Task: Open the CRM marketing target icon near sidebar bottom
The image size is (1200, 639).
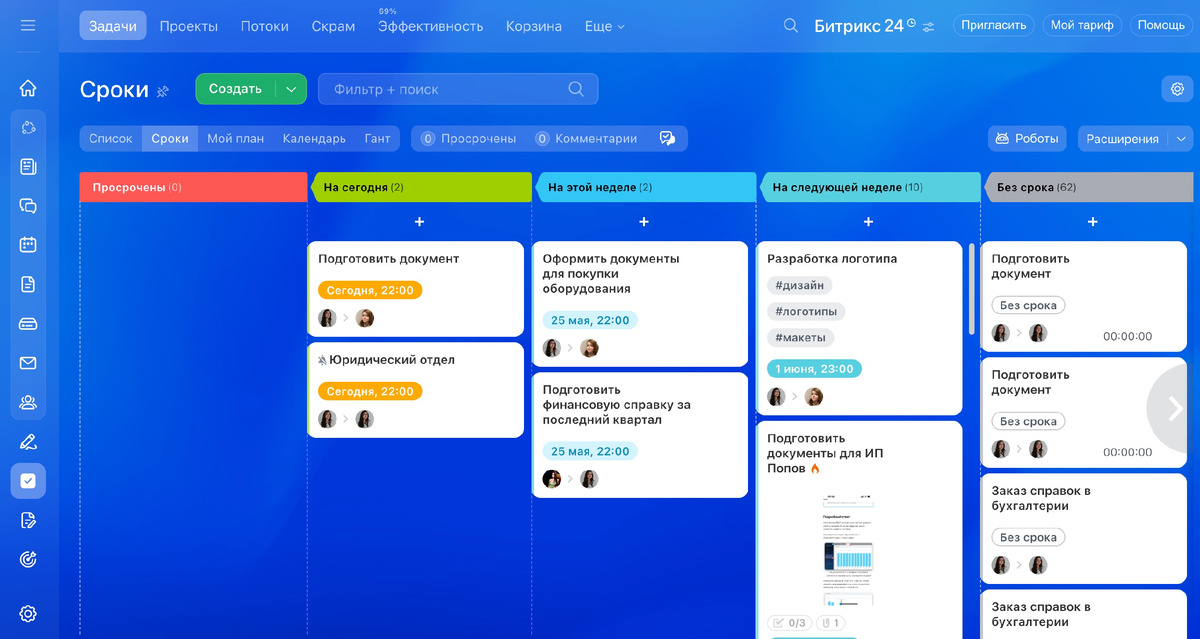Action: pyautogui.click(x=28, y=560)
